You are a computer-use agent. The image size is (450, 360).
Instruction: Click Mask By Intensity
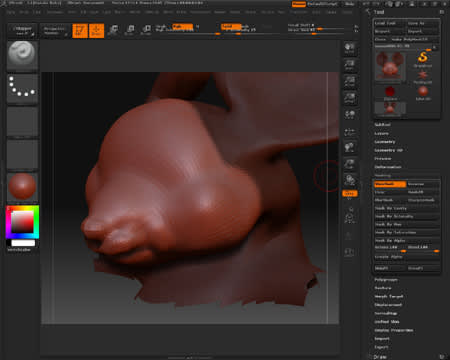point(406,216)
